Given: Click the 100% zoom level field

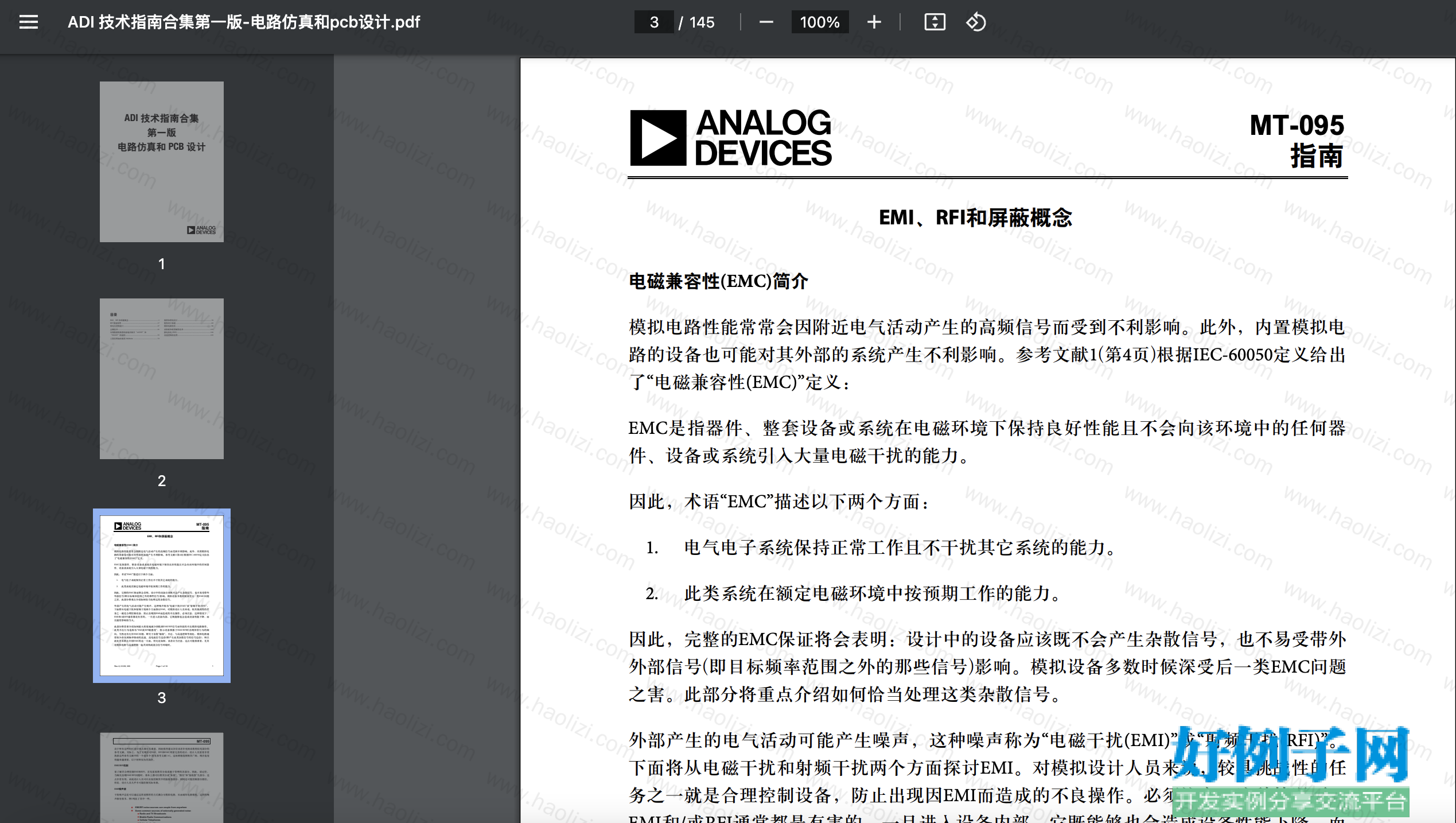Looking at the screenshot, I should (x=820, y=22).
